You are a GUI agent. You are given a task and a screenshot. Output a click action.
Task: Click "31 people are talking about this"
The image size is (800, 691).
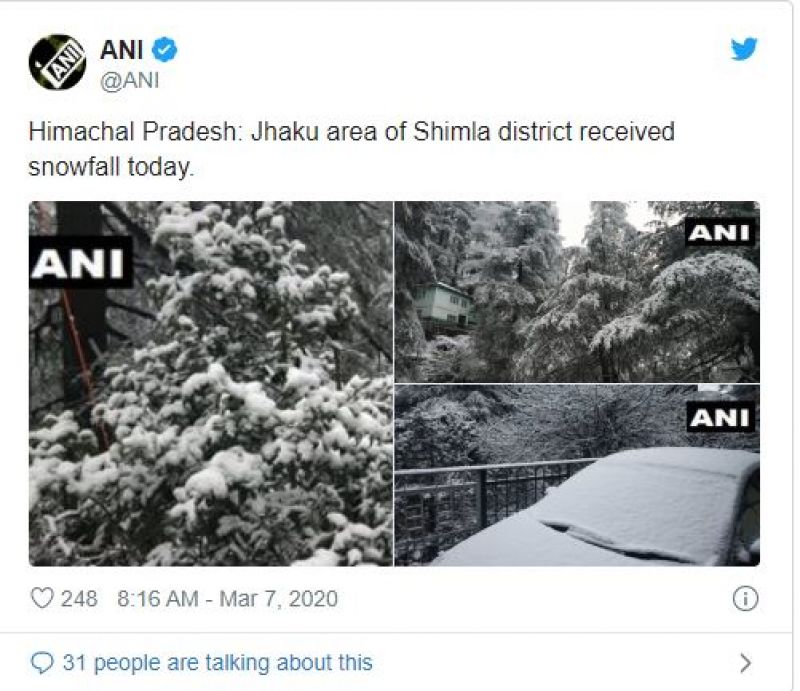click(217, 662)
